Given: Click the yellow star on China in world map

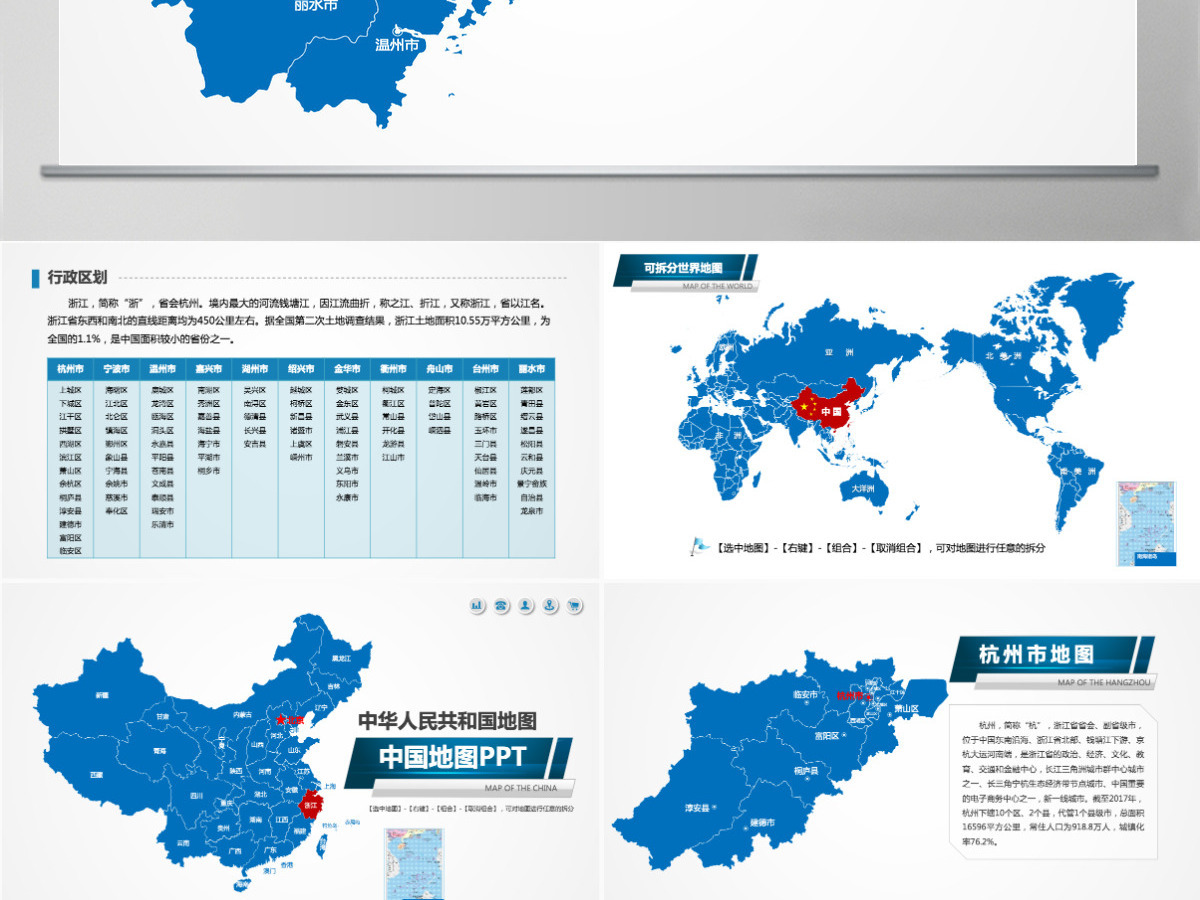Looking at the screenshot, I should pyautogui.click(x=802, y=405).
